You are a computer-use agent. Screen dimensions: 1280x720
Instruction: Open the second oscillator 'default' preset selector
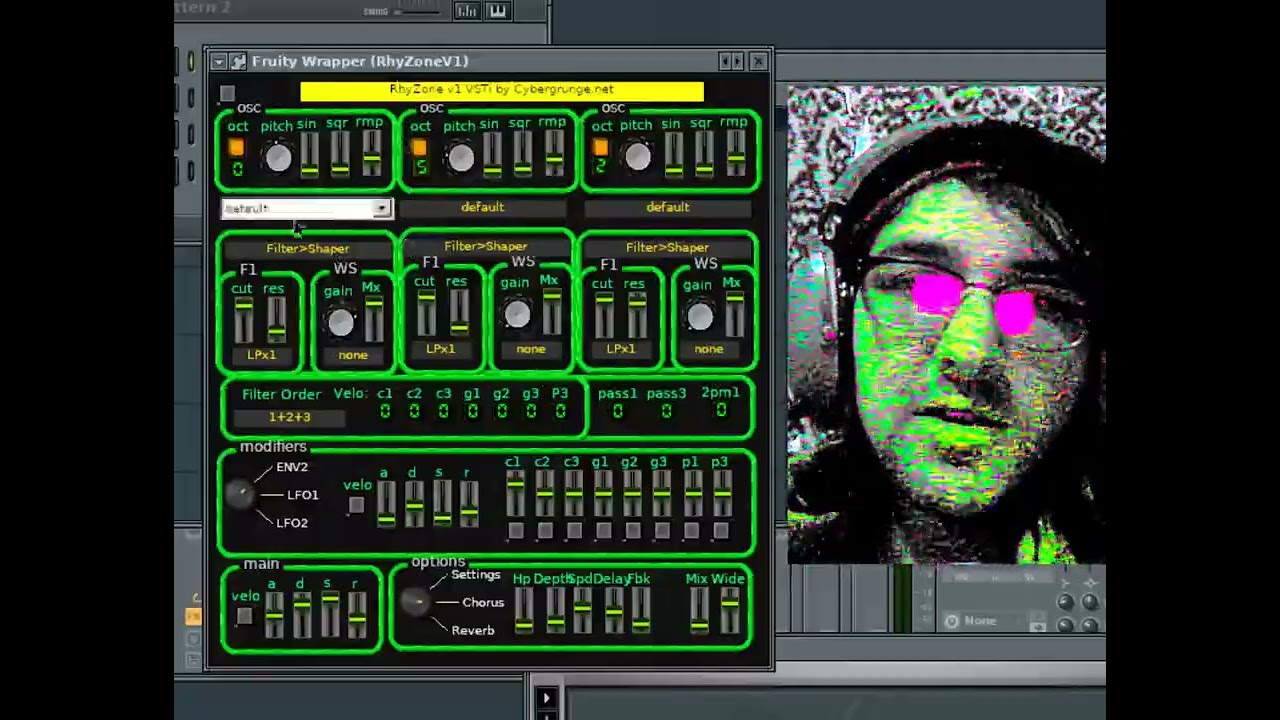(x=483, y=207)
